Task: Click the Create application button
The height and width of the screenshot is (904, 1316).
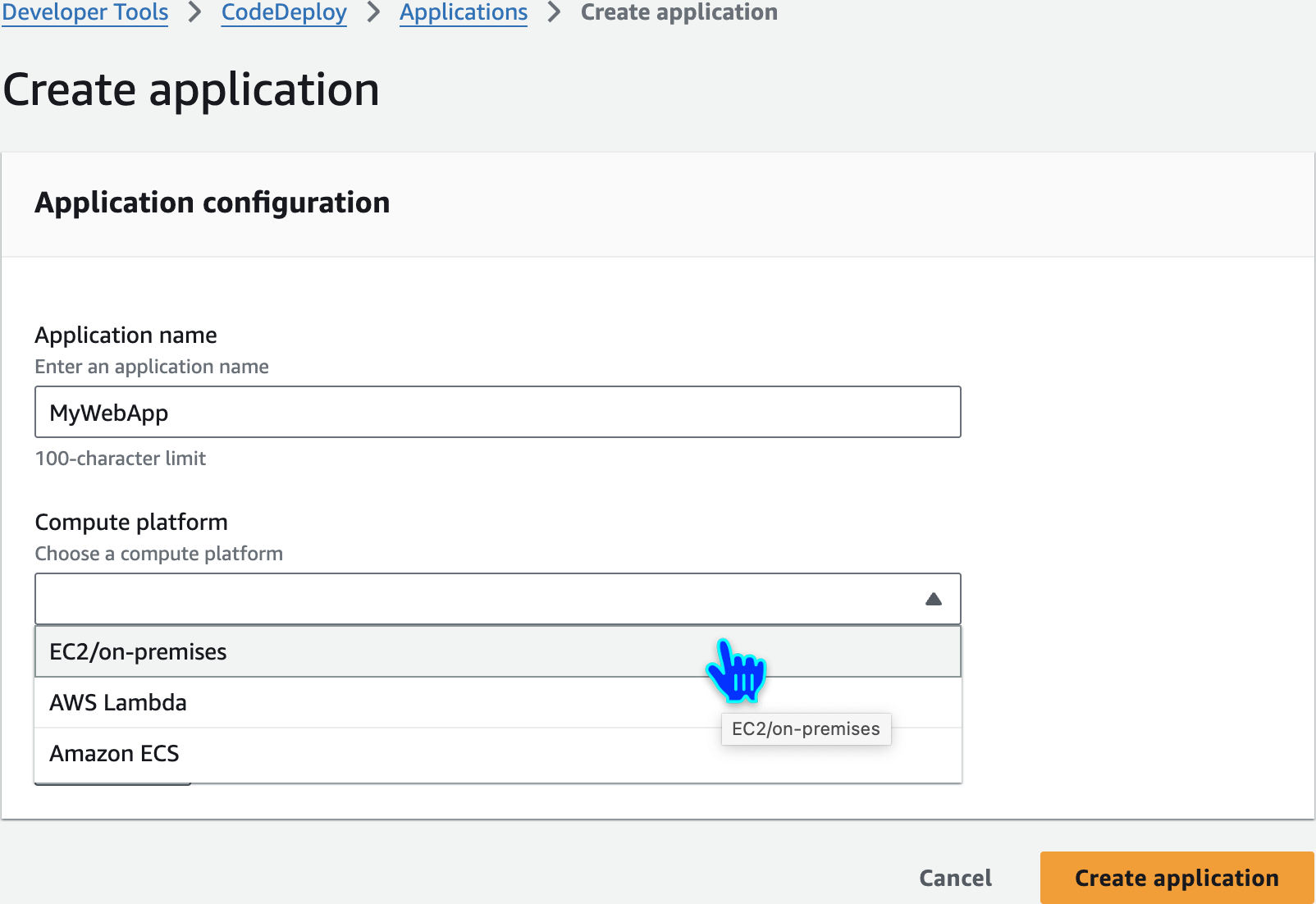Action: pyautogui.click(x=1177, y=878)
